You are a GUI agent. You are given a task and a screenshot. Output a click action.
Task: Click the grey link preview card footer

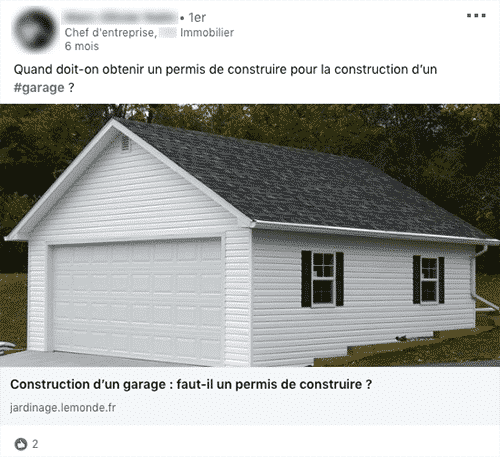tap(250, 396)
